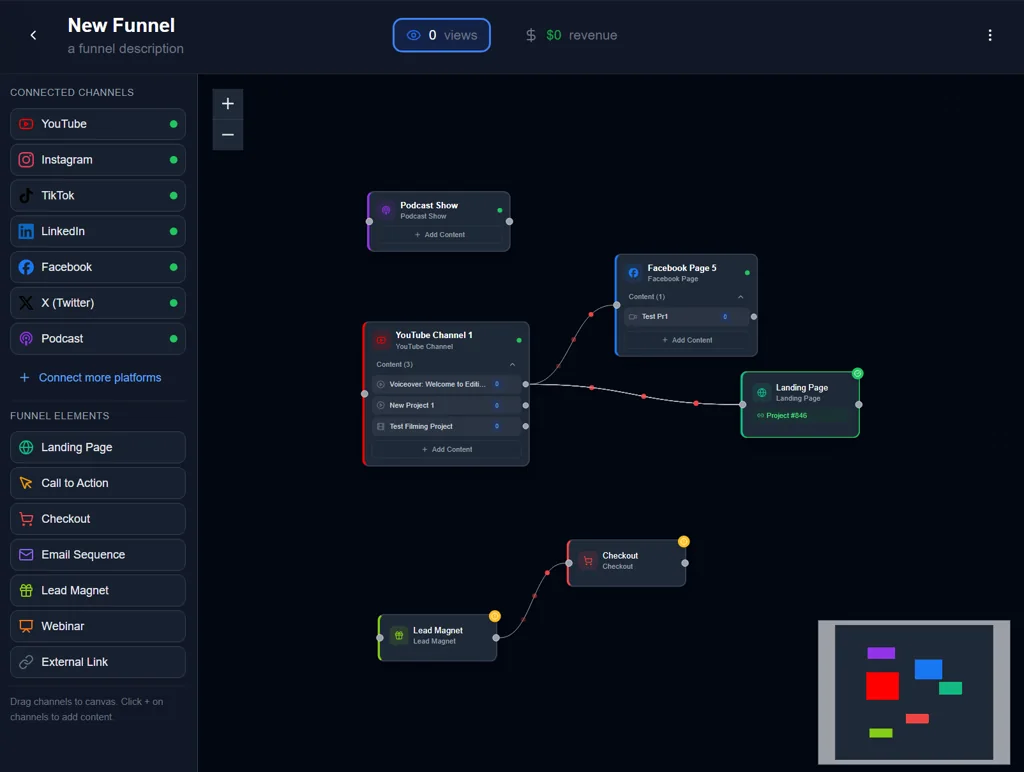Select the Checkout funnel element

click(97, 518)
